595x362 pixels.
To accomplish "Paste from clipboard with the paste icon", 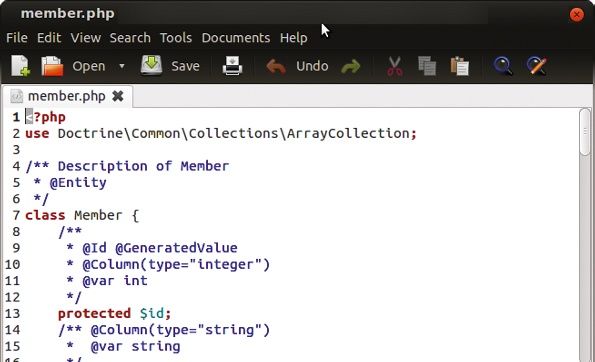I will tap(460, 66).
